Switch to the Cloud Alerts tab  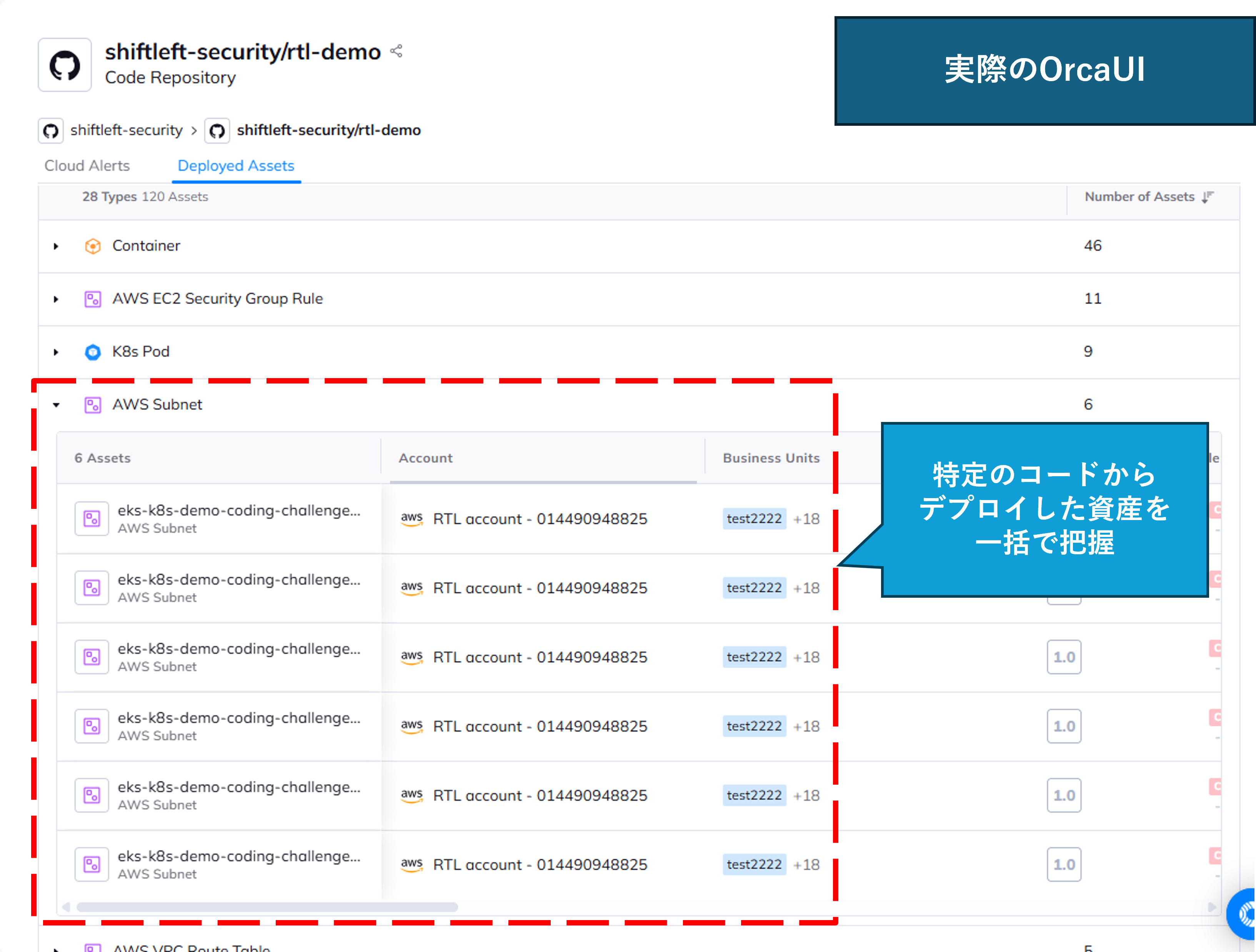point(87,165)
